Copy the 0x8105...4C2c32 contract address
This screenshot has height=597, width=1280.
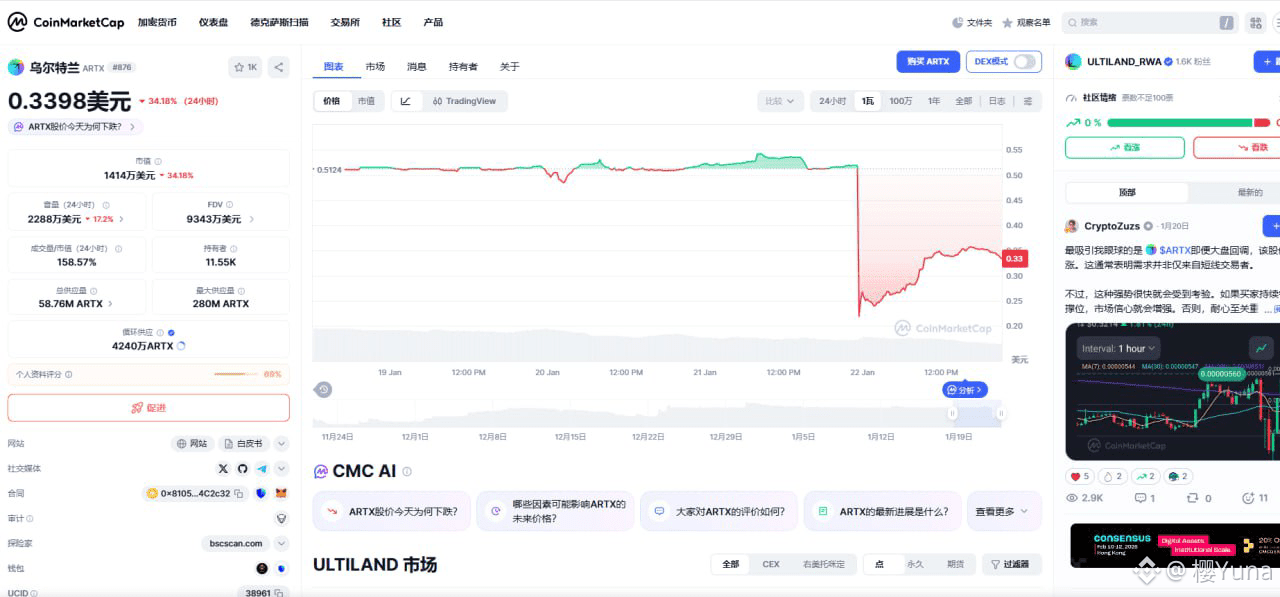[239, 493]
